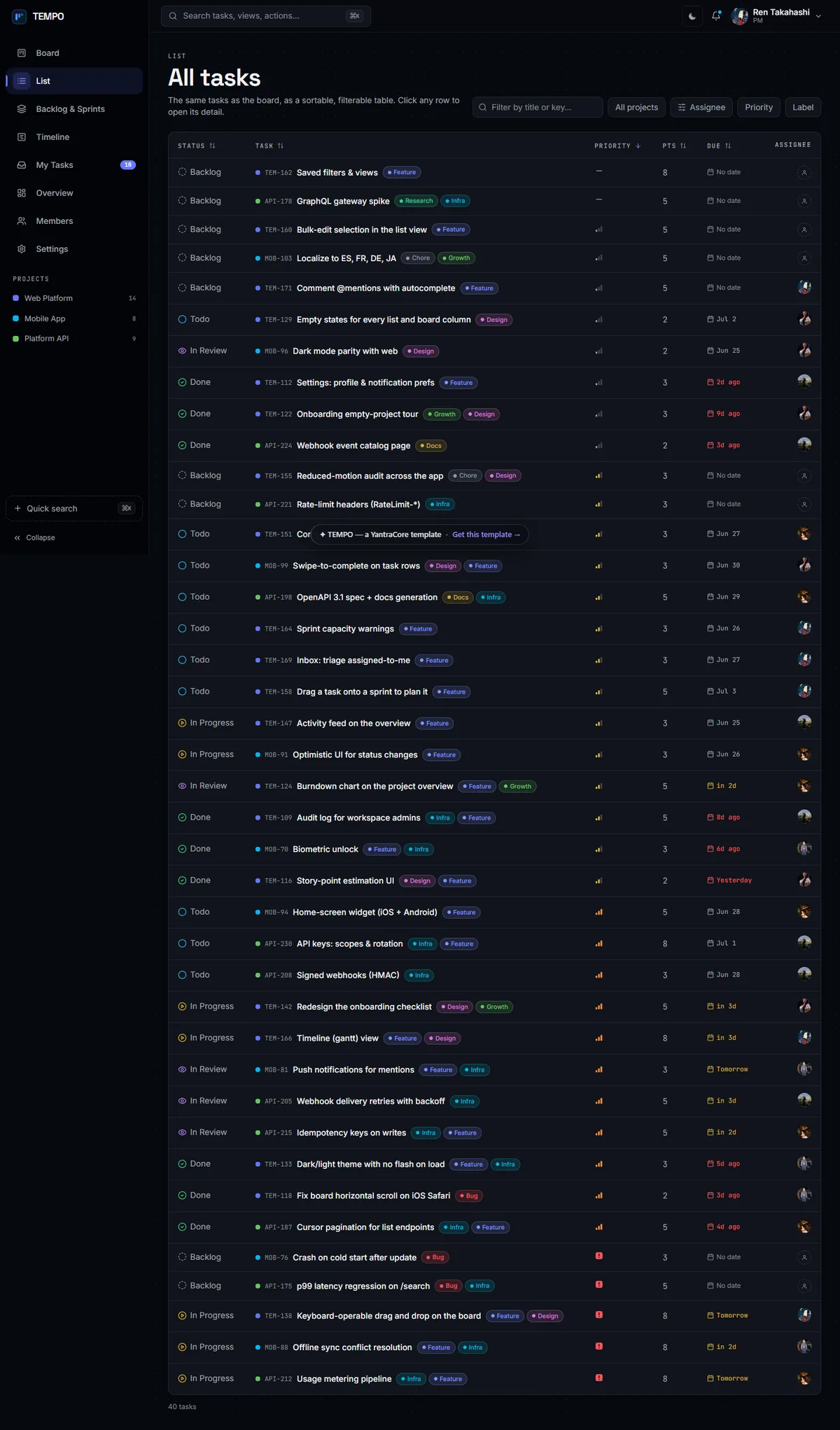Click the TEMPO logo icon
The width and height of the screenshot is (840, 1430).
point(20,16)
